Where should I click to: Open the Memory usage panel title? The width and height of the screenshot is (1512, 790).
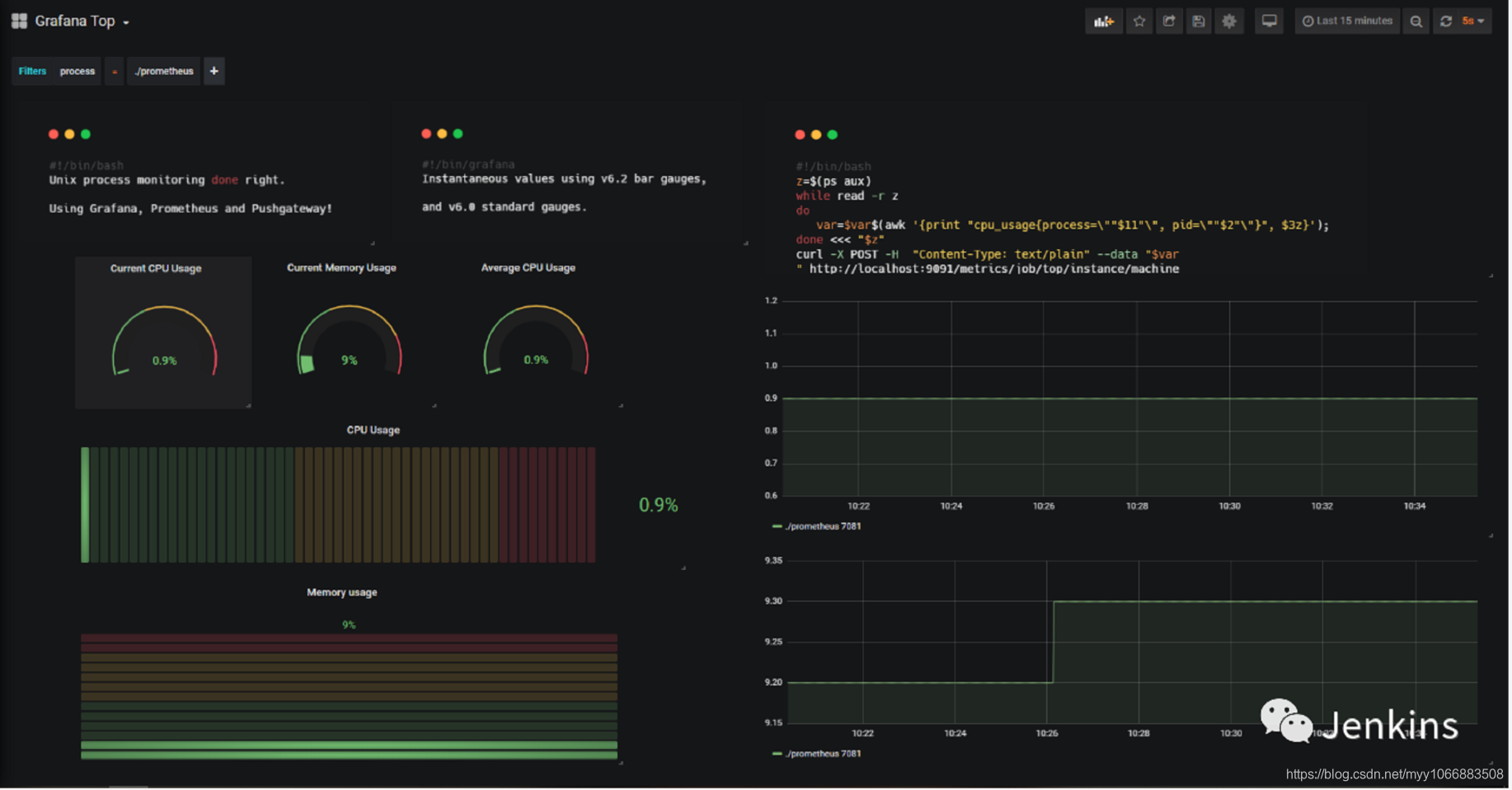click(342, 592)
